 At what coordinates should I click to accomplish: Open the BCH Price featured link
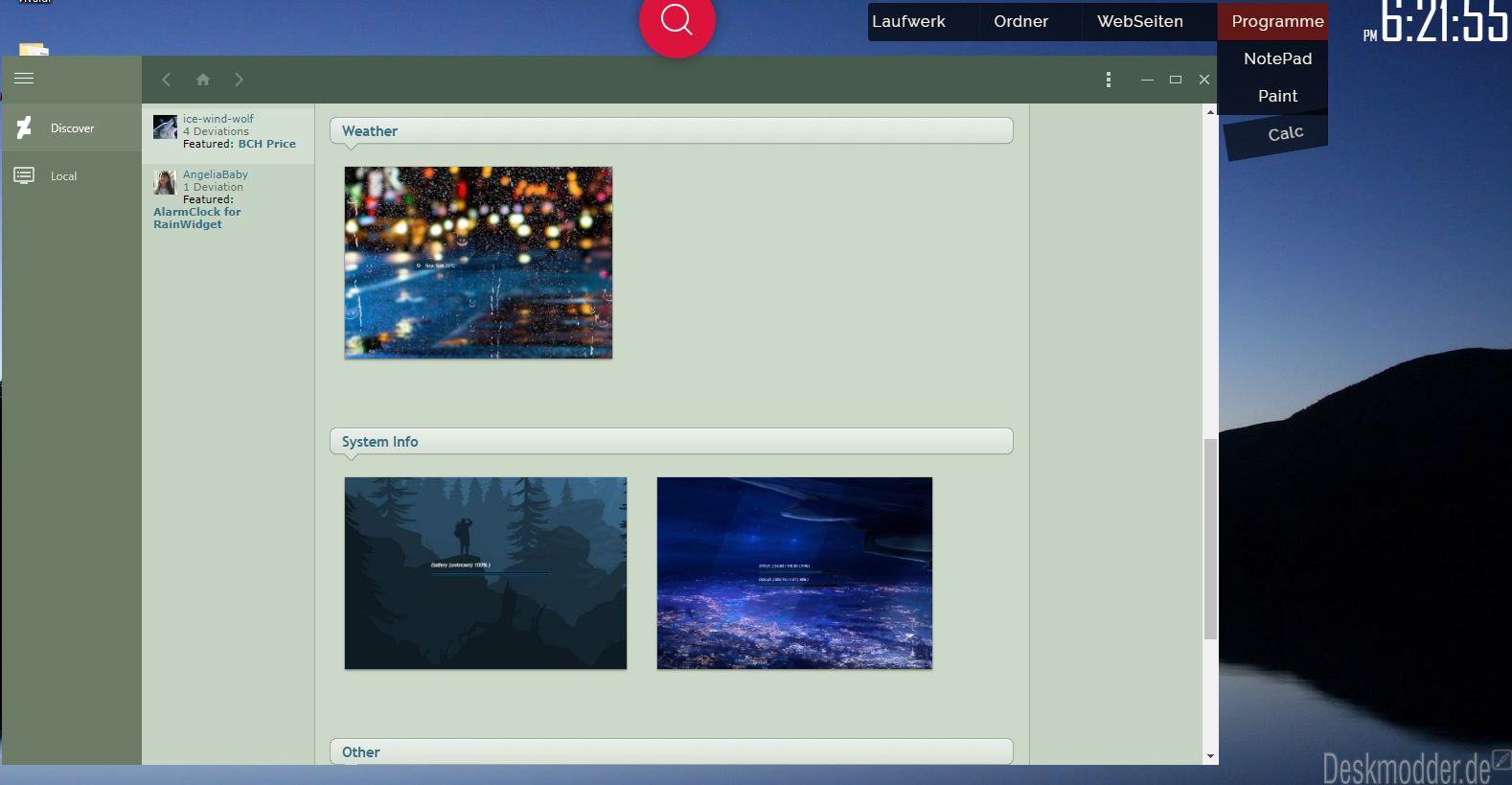[267, 144]
